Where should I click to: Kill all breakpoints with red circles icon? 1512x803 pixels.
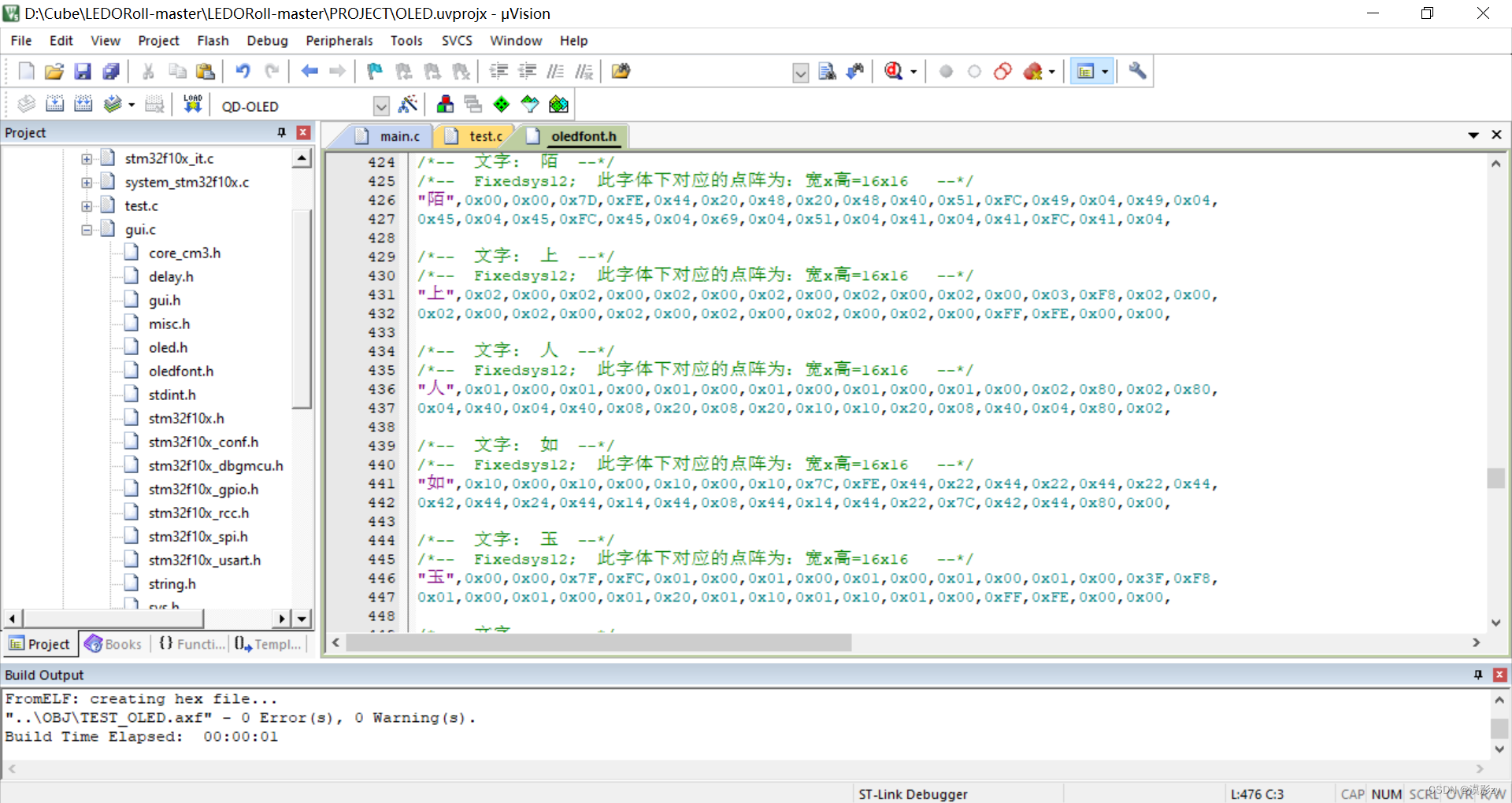(x=1032, y=72)
